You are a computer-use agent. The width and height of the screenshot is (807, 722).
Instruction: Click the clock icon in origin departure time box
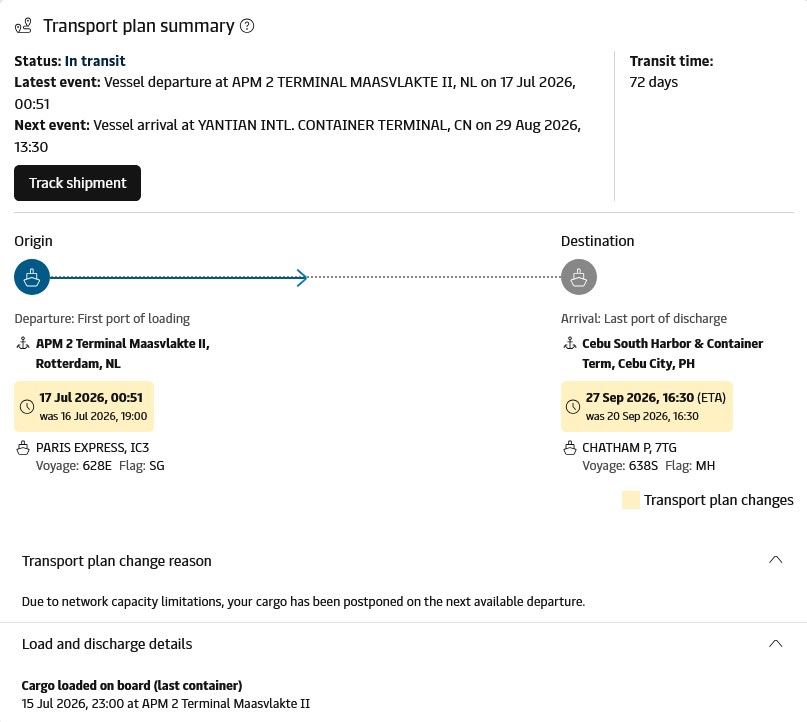pos(27,407)
